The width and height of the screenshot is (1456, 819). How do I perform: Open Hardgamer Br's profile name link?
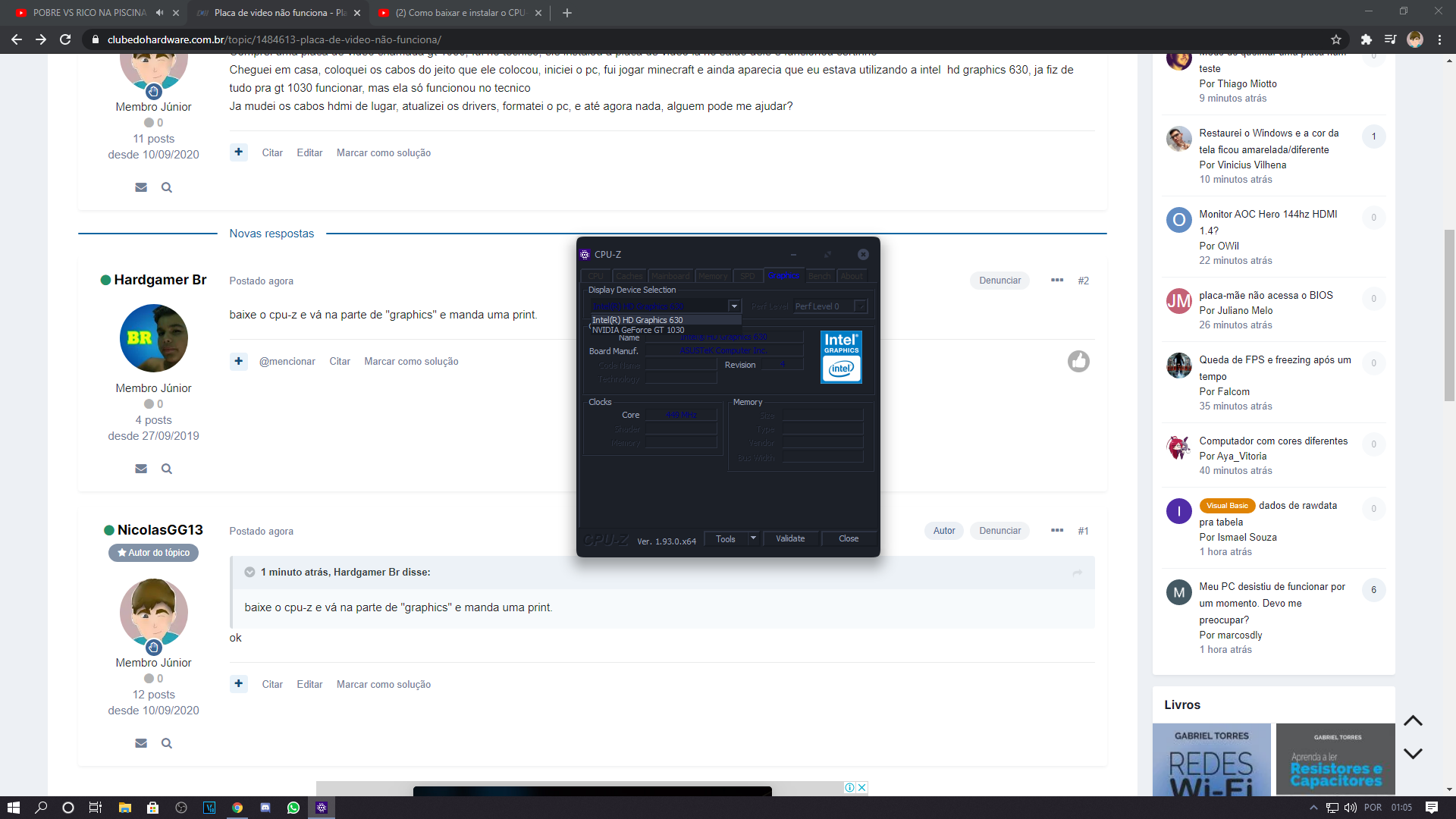pos(160,280)
